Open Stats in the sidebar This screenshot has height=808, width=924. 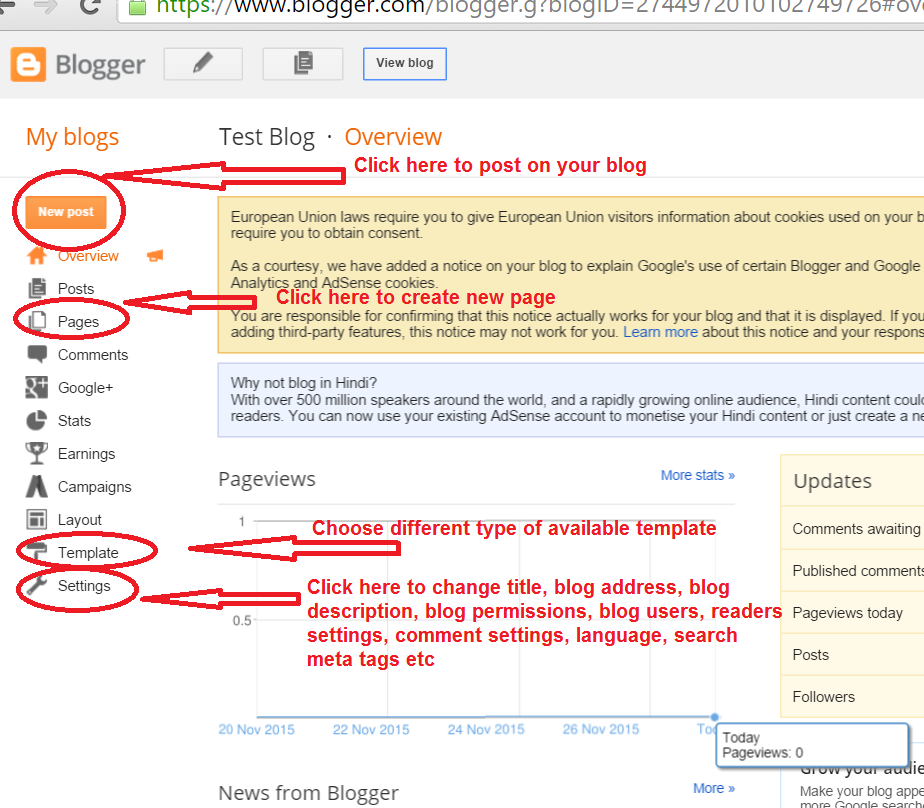pos(74,421)
